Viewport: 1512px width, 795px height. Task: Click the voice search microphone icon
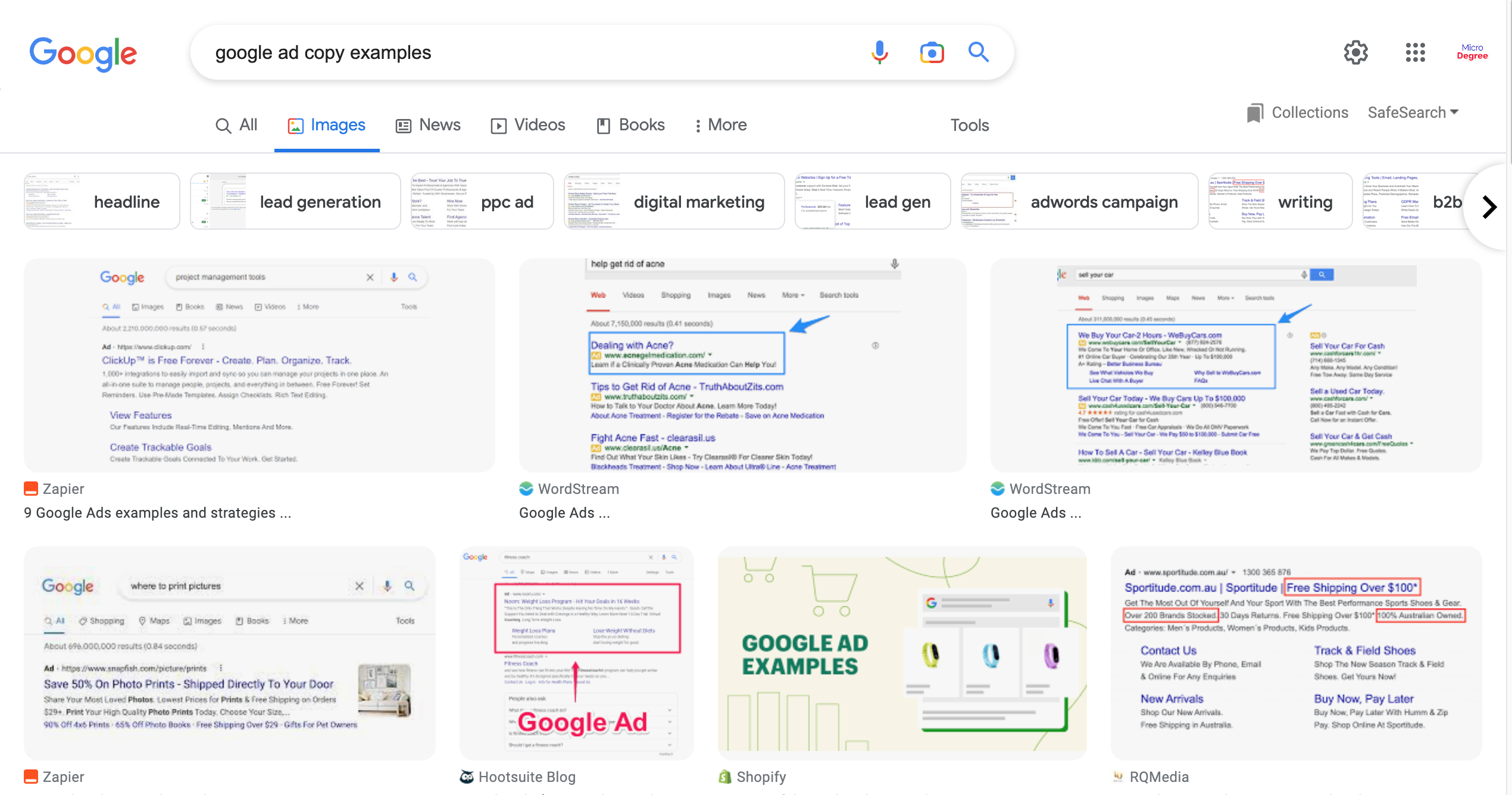(879, 52)
